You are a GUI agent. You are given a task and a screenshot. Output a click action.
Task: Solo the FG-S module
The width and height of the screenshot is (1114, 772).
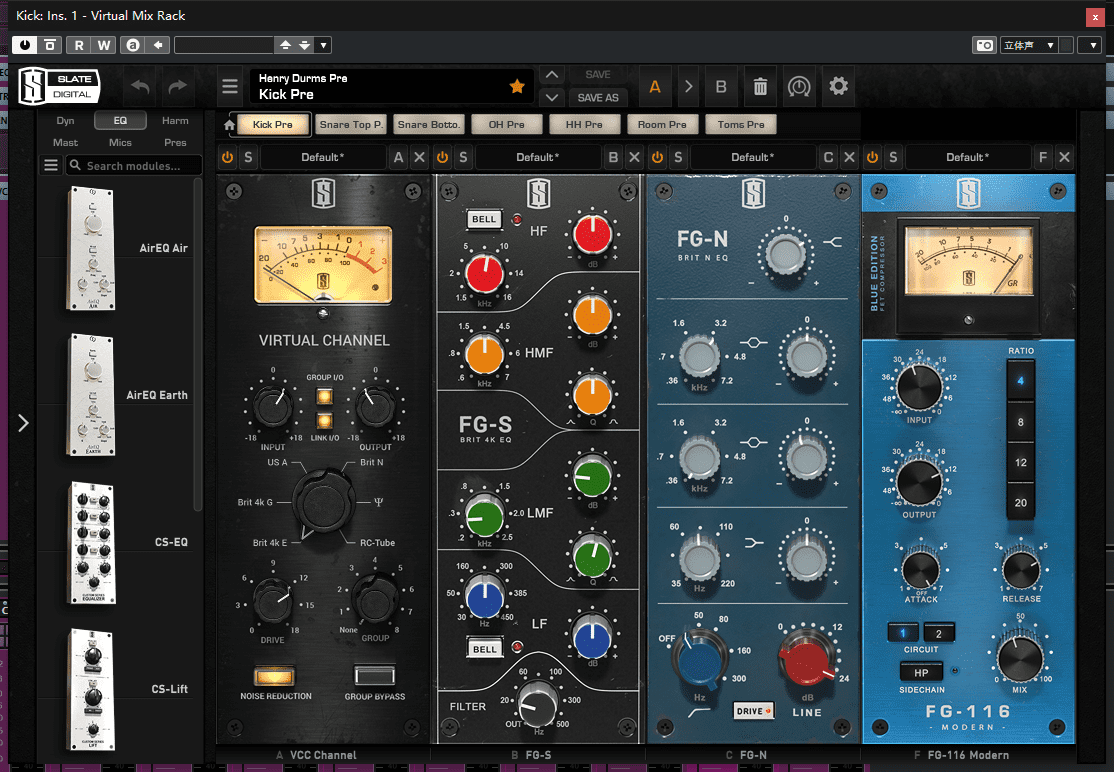[x=463, y=158]
